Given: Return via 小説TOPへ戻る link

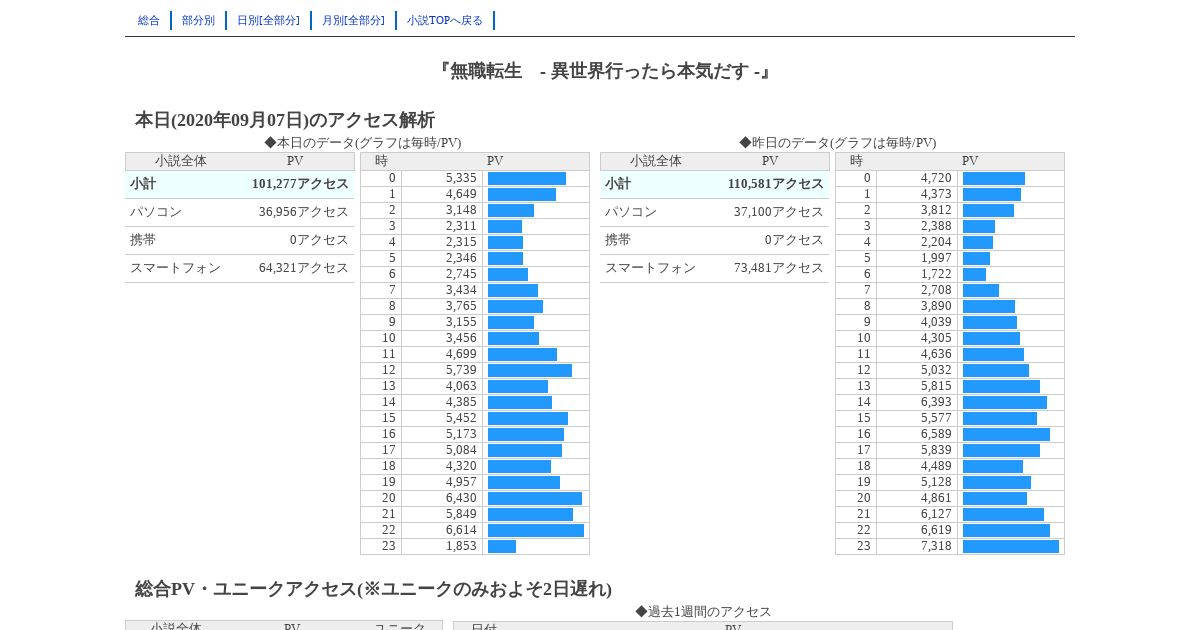Looking at the screenshot, I should pyautogui.click(x=445, y=20).
